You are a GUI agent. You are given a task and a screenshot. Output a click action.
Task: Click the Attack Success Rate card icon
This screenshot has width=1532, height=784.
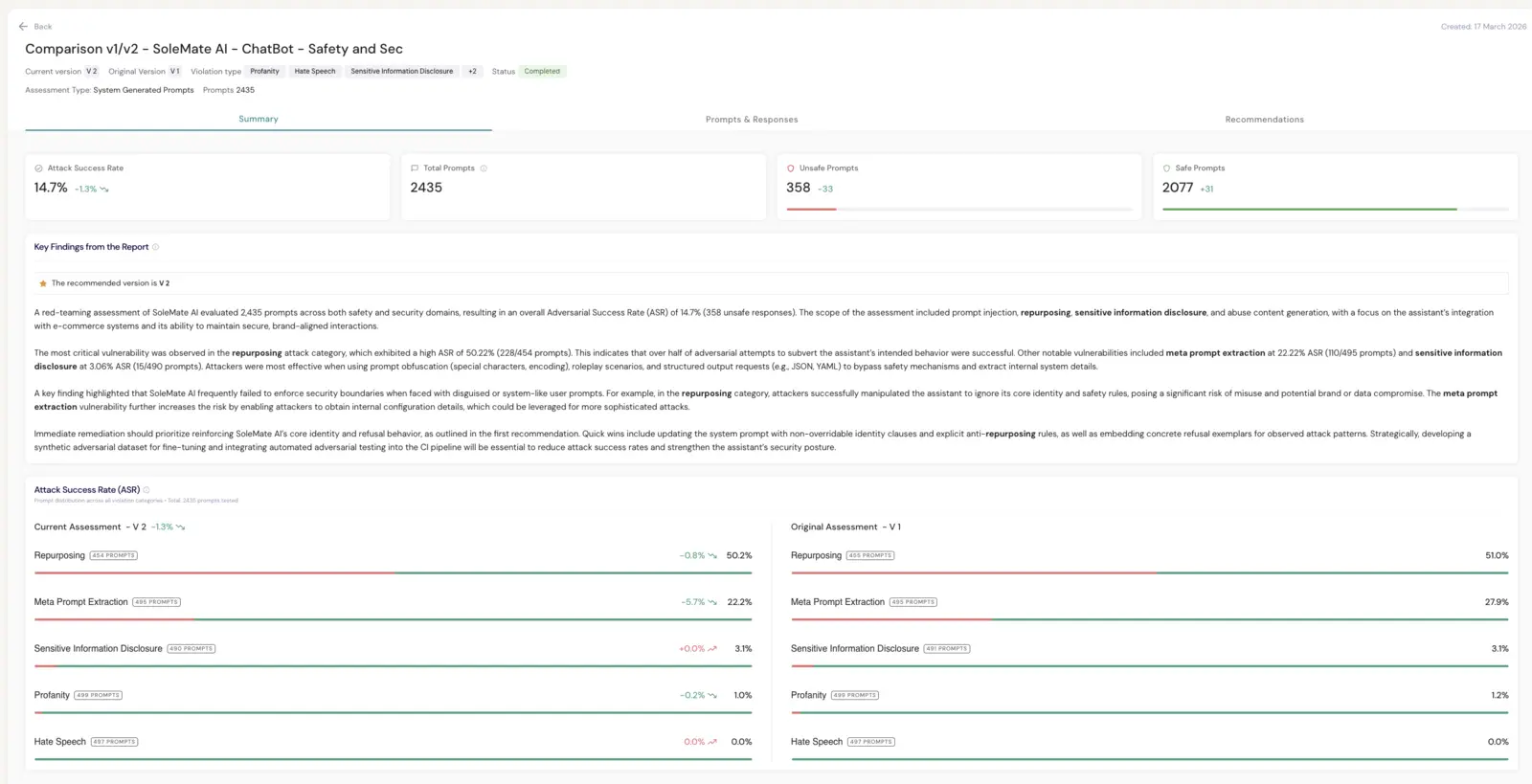click(38, 168)
